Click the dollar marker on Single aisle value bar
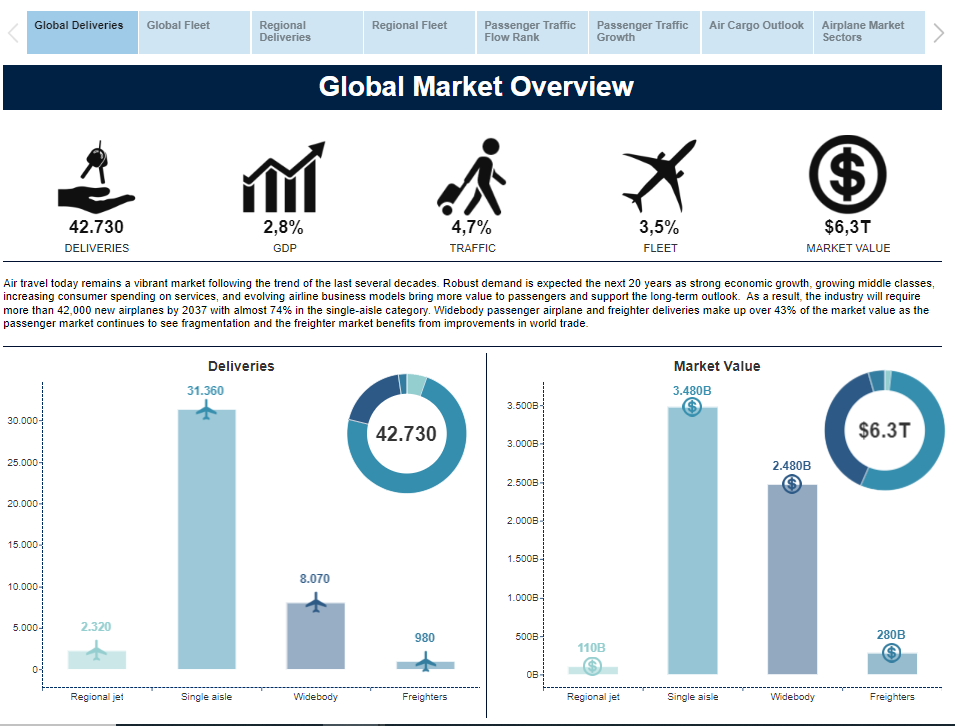955x726 pixels. 692,407
